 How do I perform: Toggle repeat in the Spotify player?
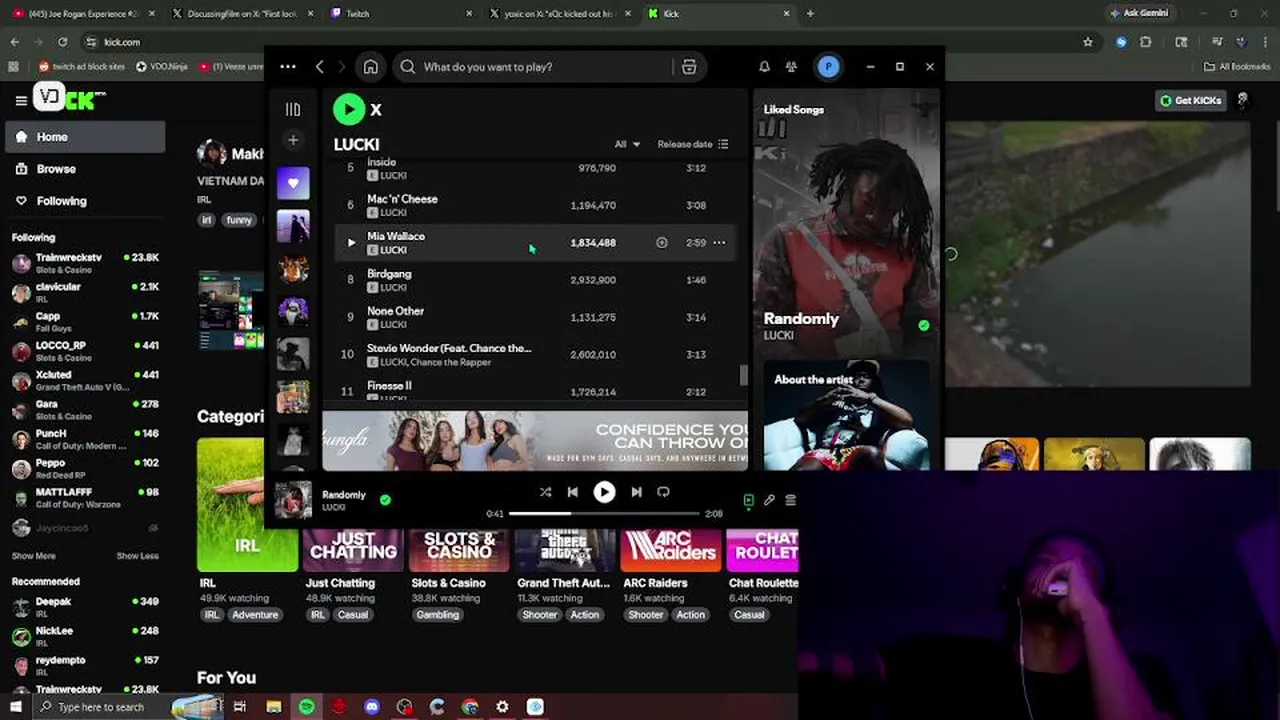pos(663,492)
